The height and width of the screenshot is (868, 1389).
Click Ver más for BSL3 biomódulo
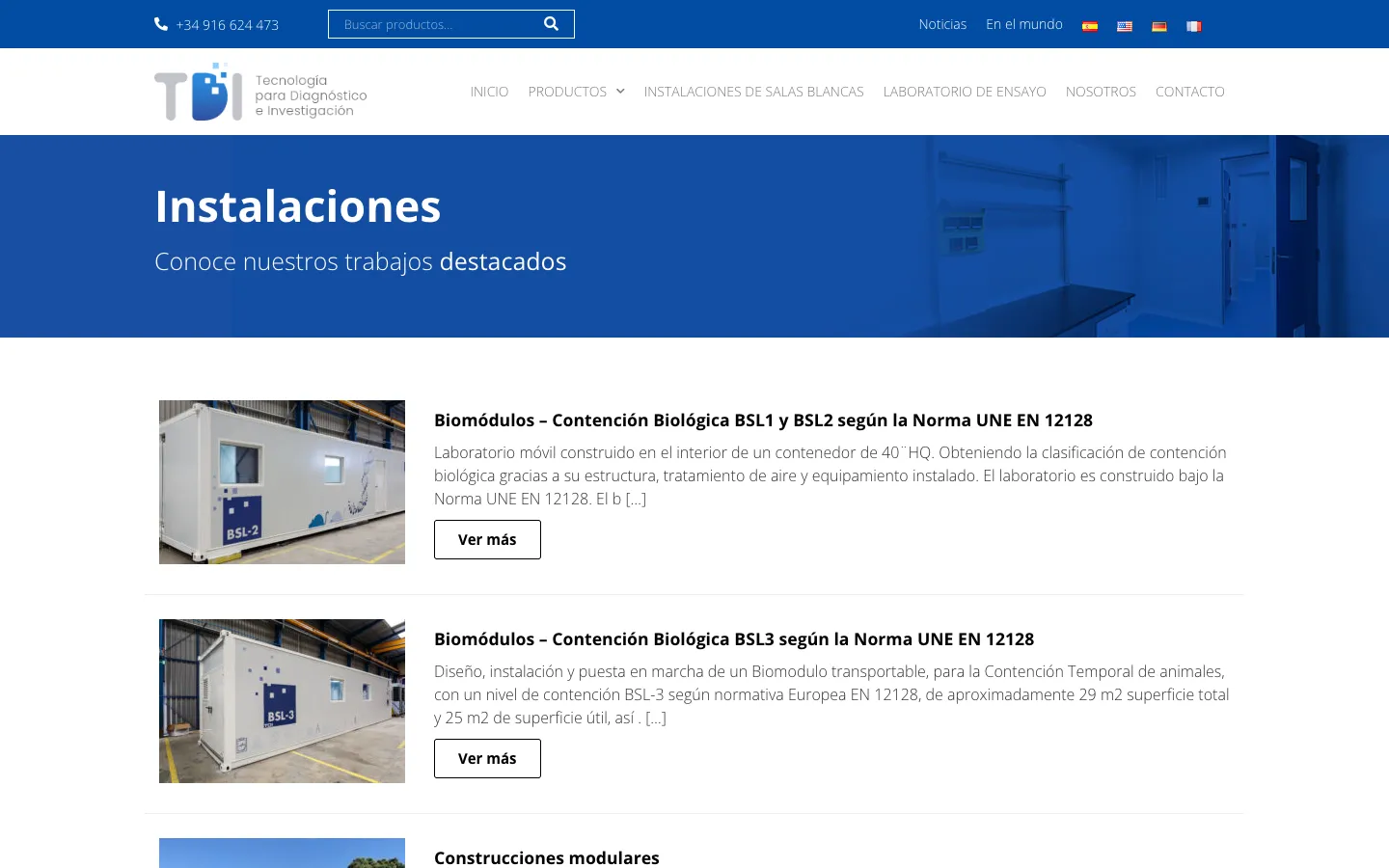pos(487,758)
